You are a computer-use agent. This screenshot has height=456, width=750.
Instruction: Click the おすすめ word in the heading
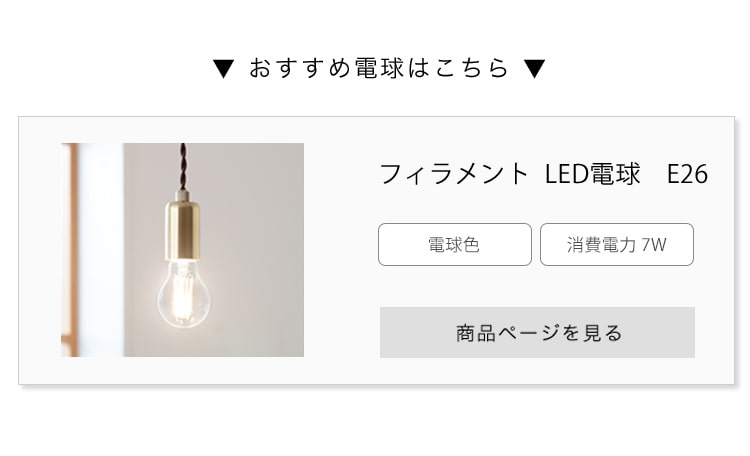[298, 69]
